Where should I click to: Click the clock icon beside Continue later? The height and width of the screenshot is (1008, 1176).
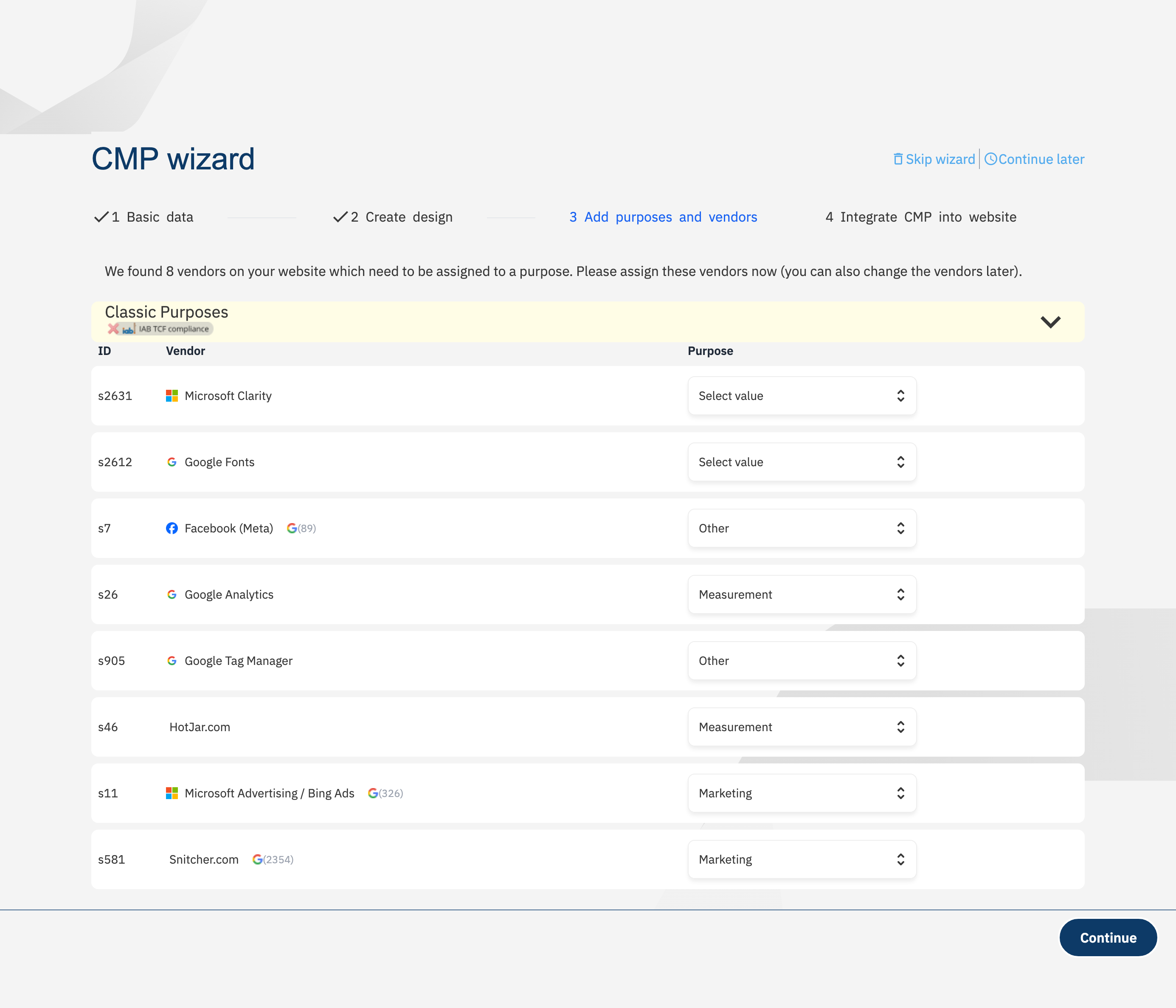coord(990,159)
